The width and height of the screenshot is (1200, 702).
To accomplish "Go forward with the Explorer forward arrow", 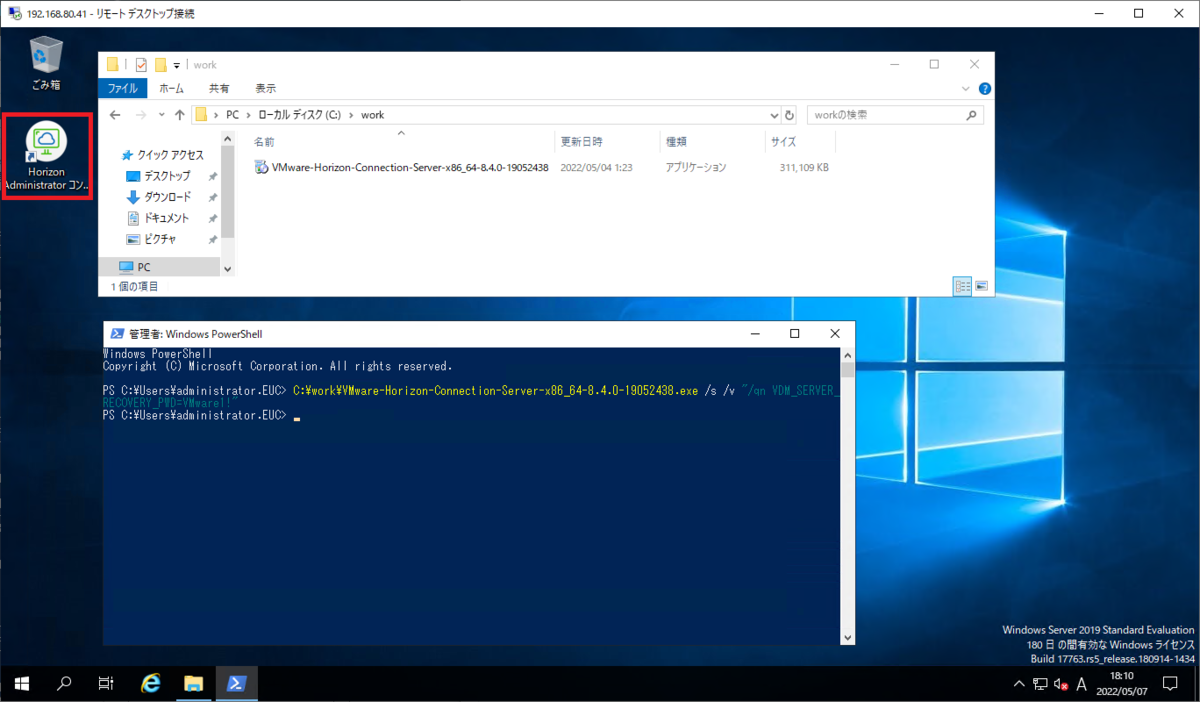I will tap(140, 115).
